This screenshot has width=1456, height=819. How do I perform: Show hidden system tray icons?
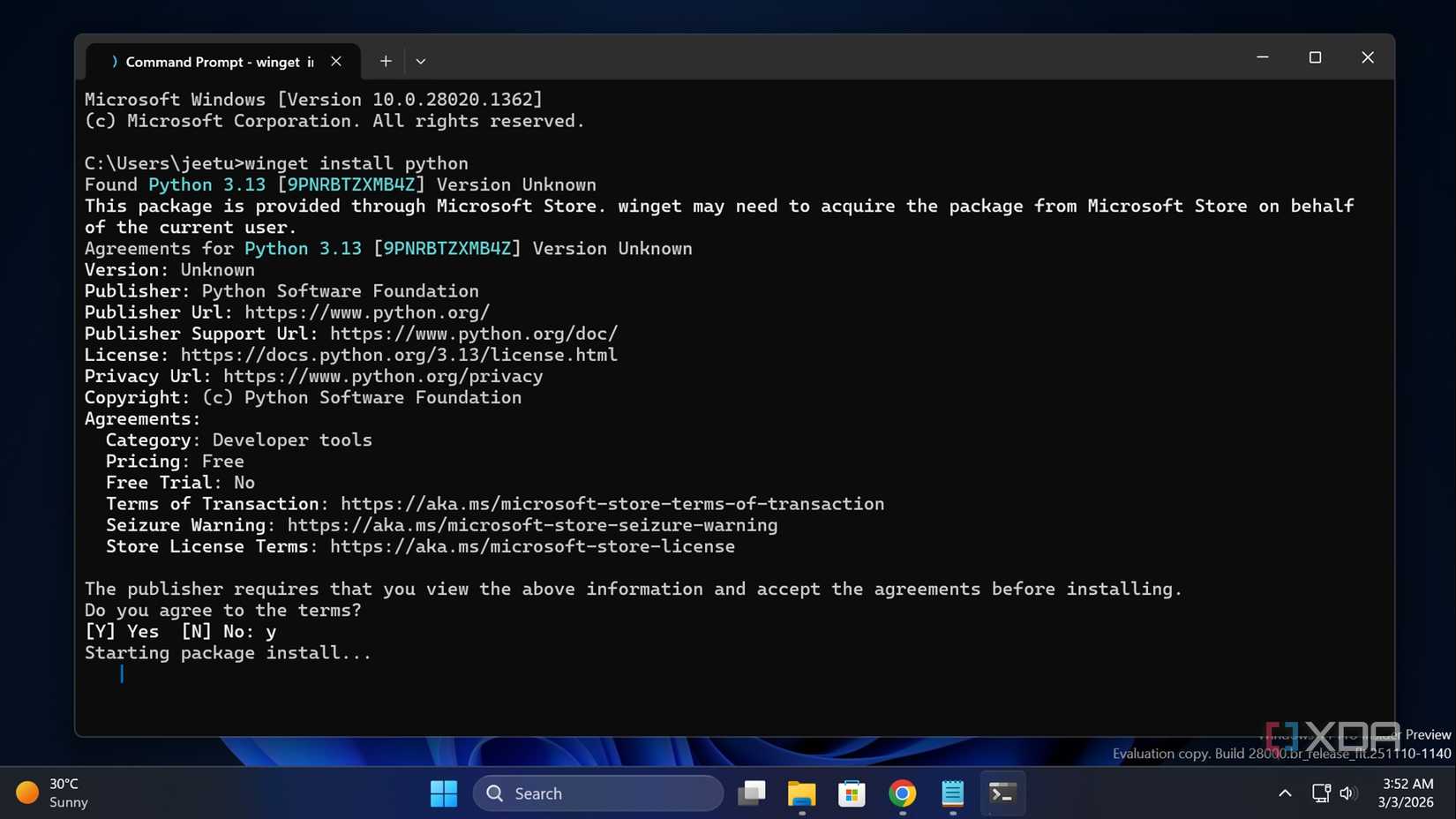pos(1285,793)
